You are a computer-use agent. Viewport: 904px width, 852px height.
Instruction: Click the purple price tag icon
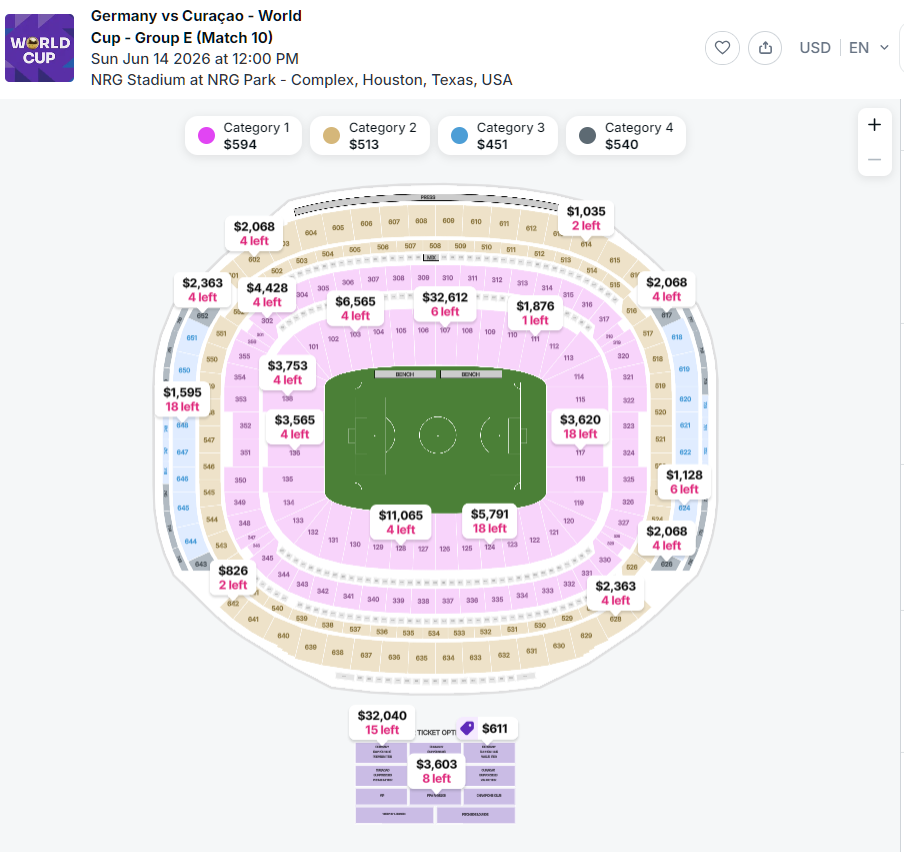coord(467,728)
